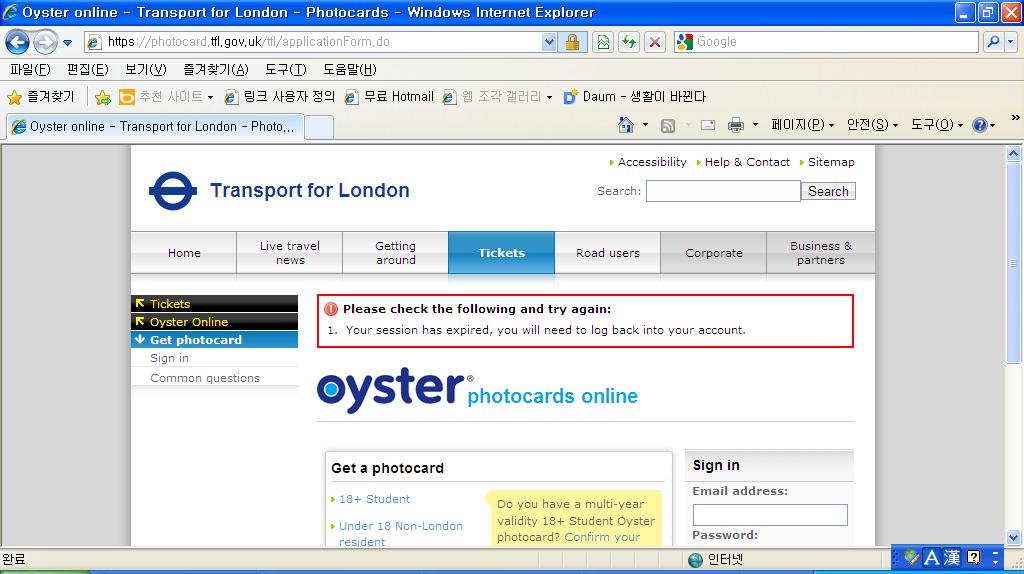Open the 도구(O) command bar menu
Viewport: 1024px width, 574px height.
tap(936, 125)
